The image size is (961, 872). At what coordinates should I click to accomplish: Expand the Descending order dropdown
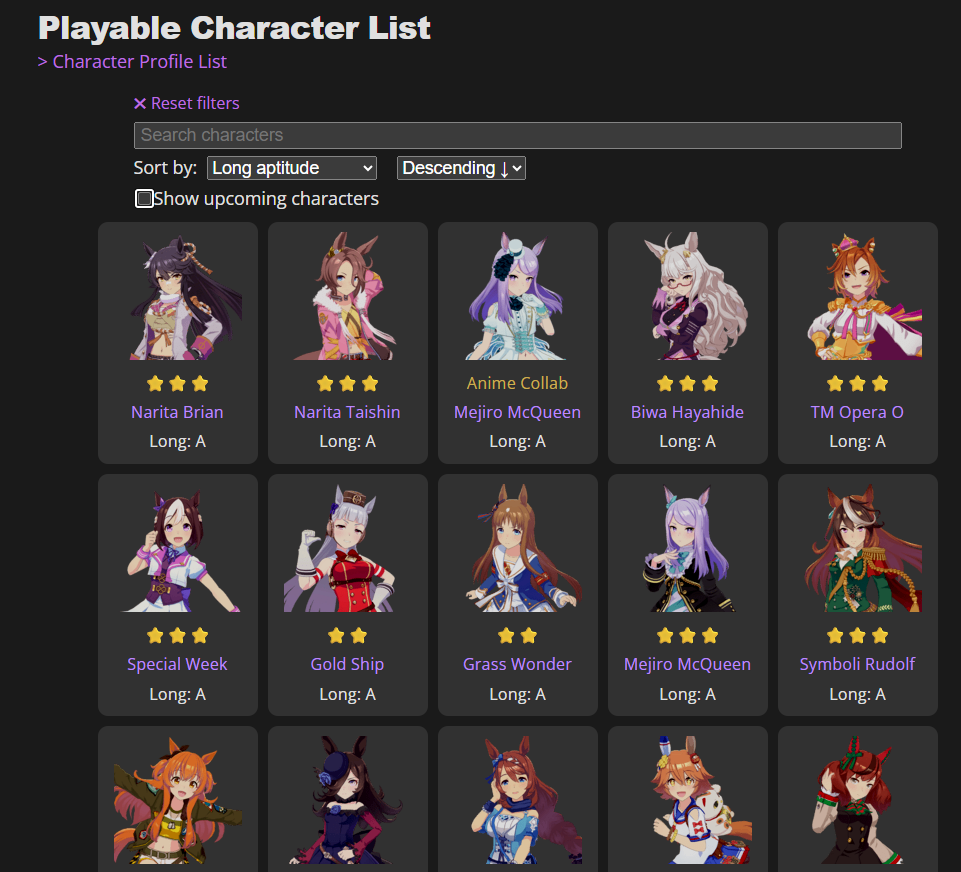coord(462,168)
